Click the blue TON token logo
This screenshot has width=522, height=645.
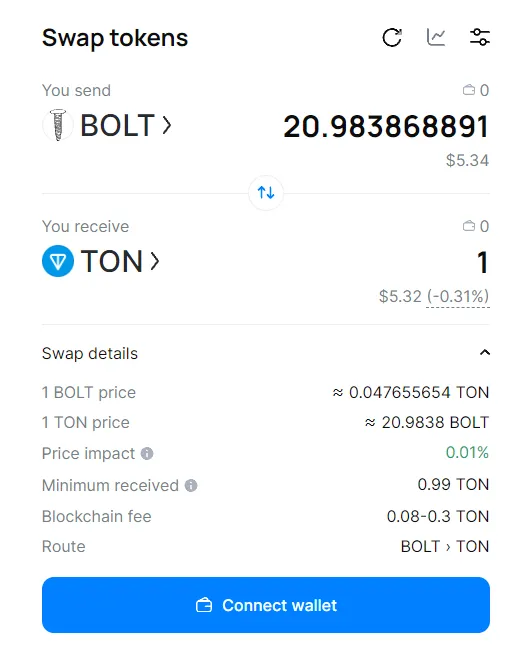point(58,261)
